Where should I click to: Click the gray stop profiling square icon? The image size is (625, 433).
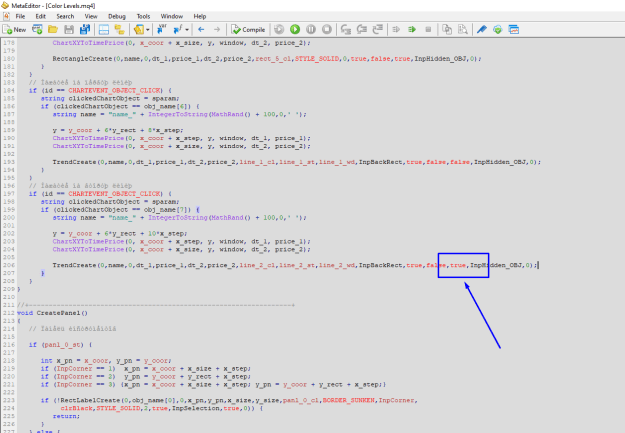pos(428,30)
